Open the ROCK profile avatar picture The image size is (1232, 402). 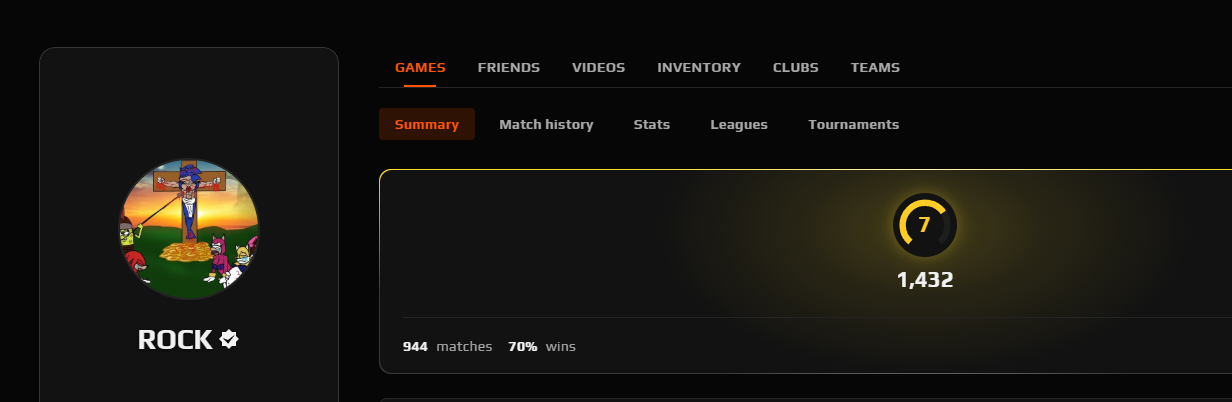pos(189,228)
